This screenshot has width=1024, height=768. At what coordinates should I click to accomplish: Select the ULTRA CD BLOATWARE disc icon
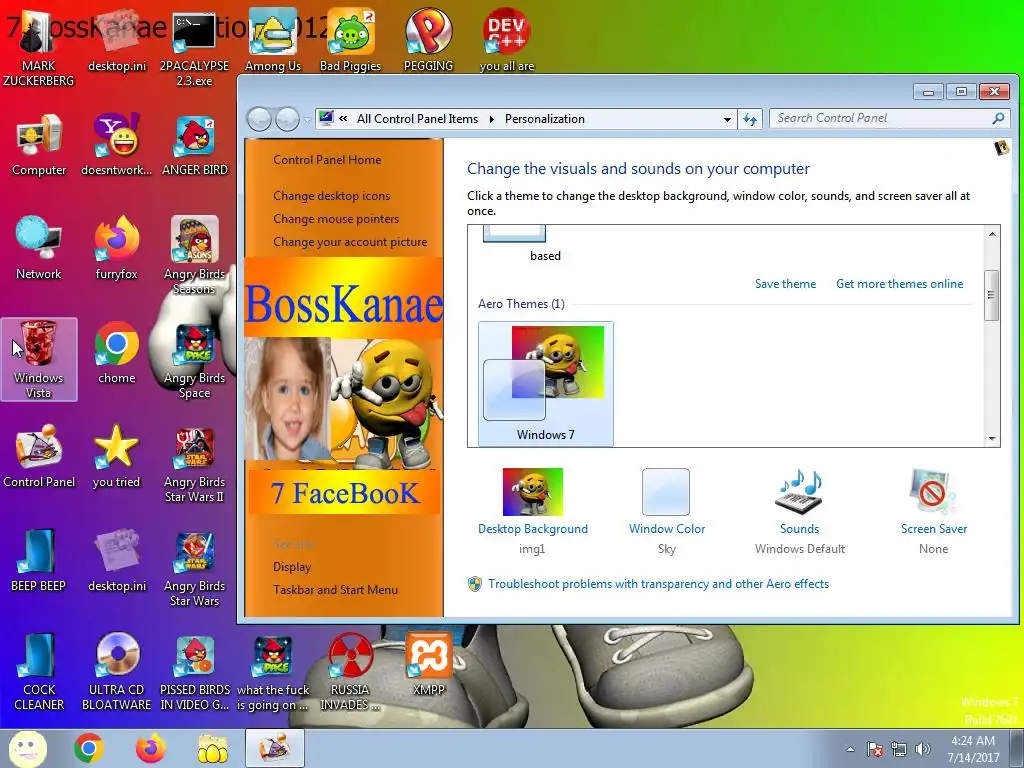(x=116, y=671)
